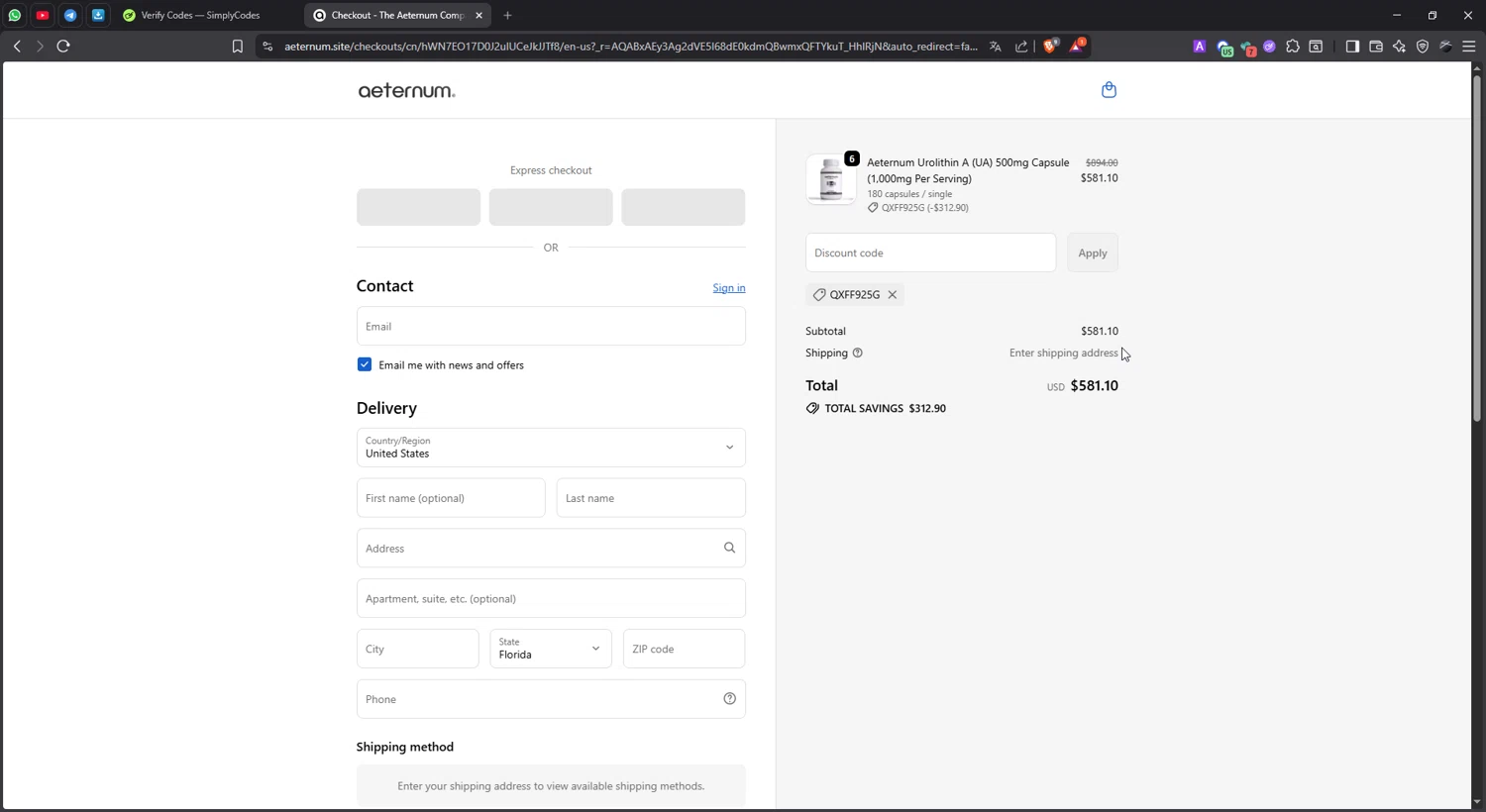Focus the City field
The width and height of the screenshot is (1486, 812).
coord(418,649)
